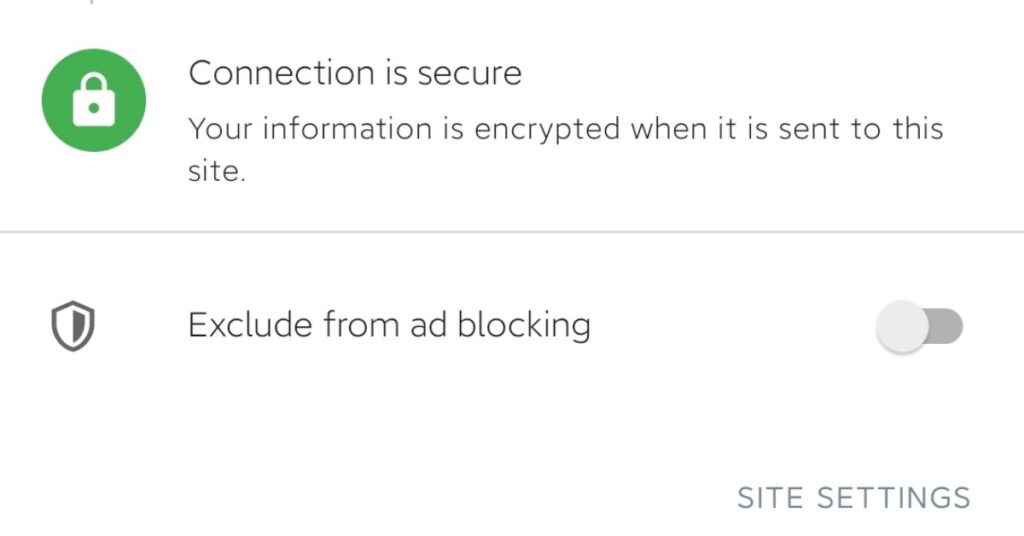The height and width of the screenshot is (536, 1024).
Task: Click the word "site." ending the description
Action: point(217,171)
